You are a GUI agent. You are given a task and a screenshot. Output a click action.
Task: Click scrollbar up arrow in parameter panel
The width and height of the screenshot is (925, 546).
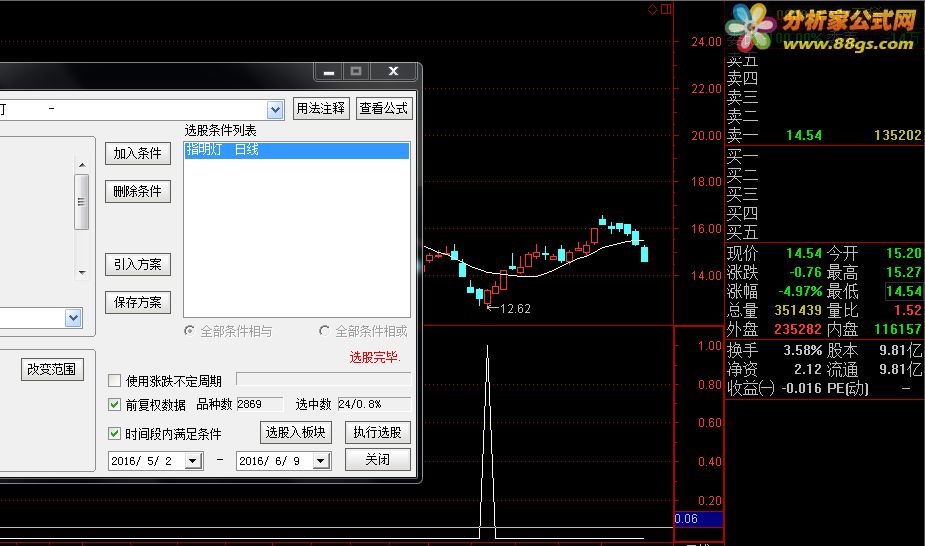point(82,165)
